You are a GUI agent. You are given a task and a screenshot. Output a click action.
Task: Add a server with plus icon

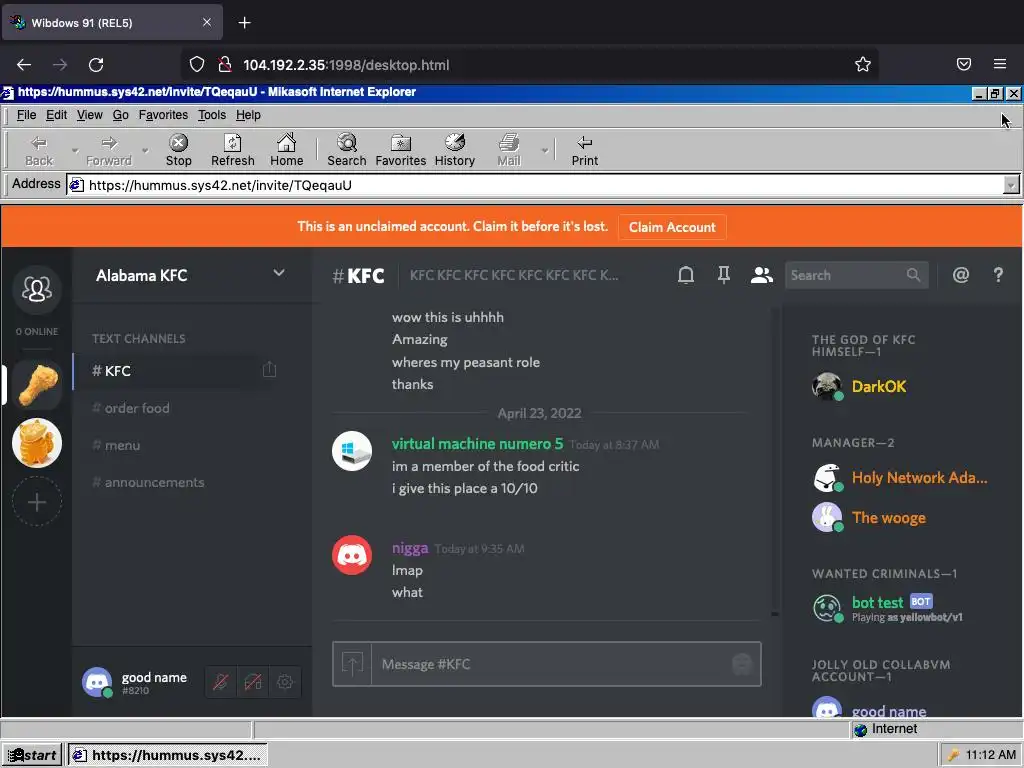tap(37, 502)
